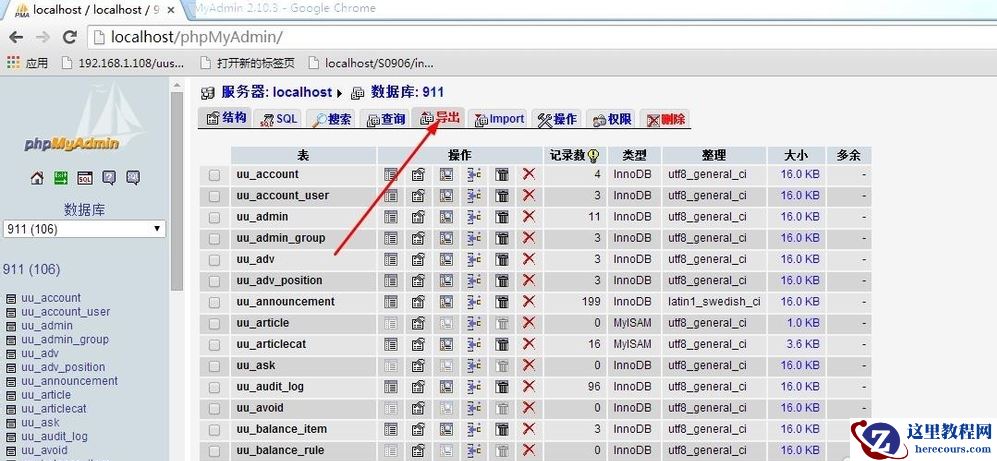Open the 打开新的标签页 bookmark
Screen dimensions: 997x461
tap(248, 63)
